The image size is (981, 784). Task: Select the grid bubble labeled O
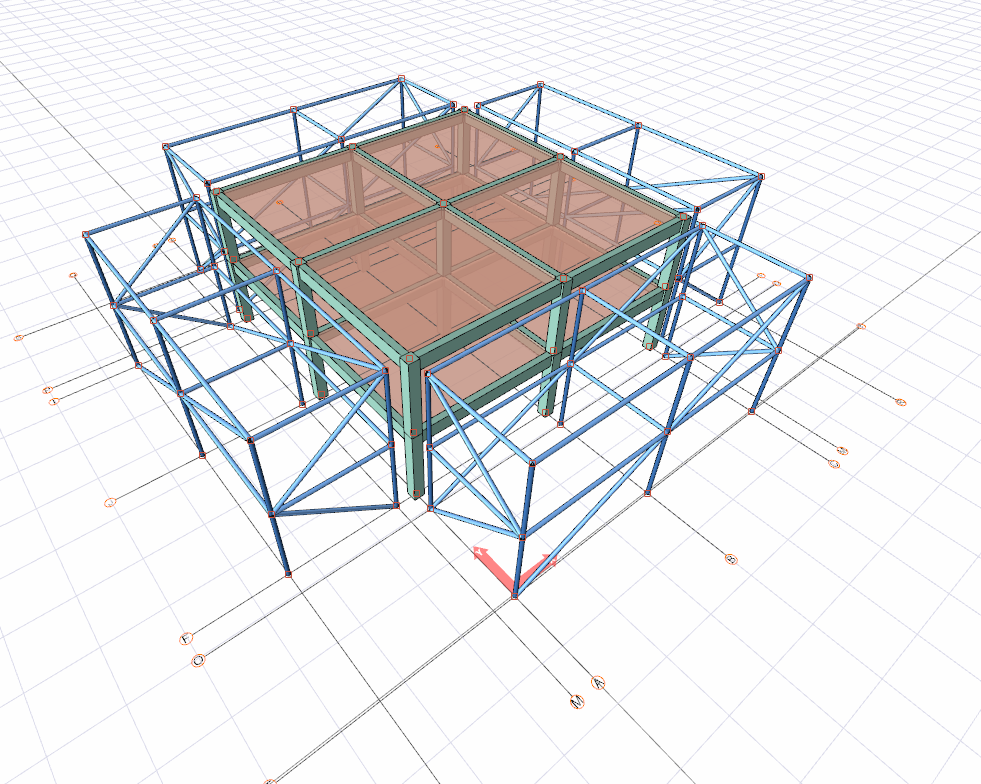coord(198,660)
